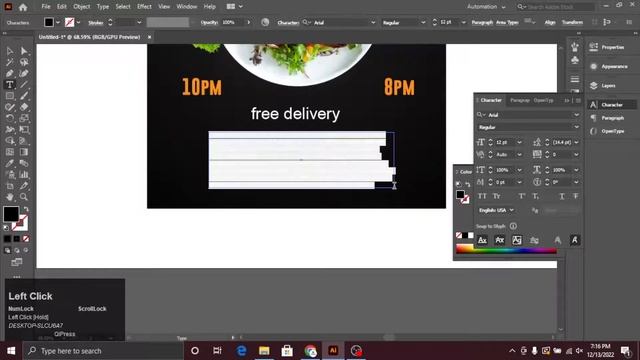Select the Rotate tool
Screen dimensions: 640x360
click(10, 118)
